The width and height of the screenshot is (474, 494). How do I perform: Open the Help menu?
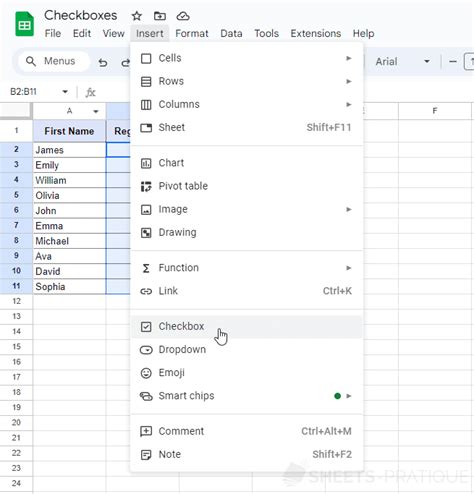click(363, 33)
